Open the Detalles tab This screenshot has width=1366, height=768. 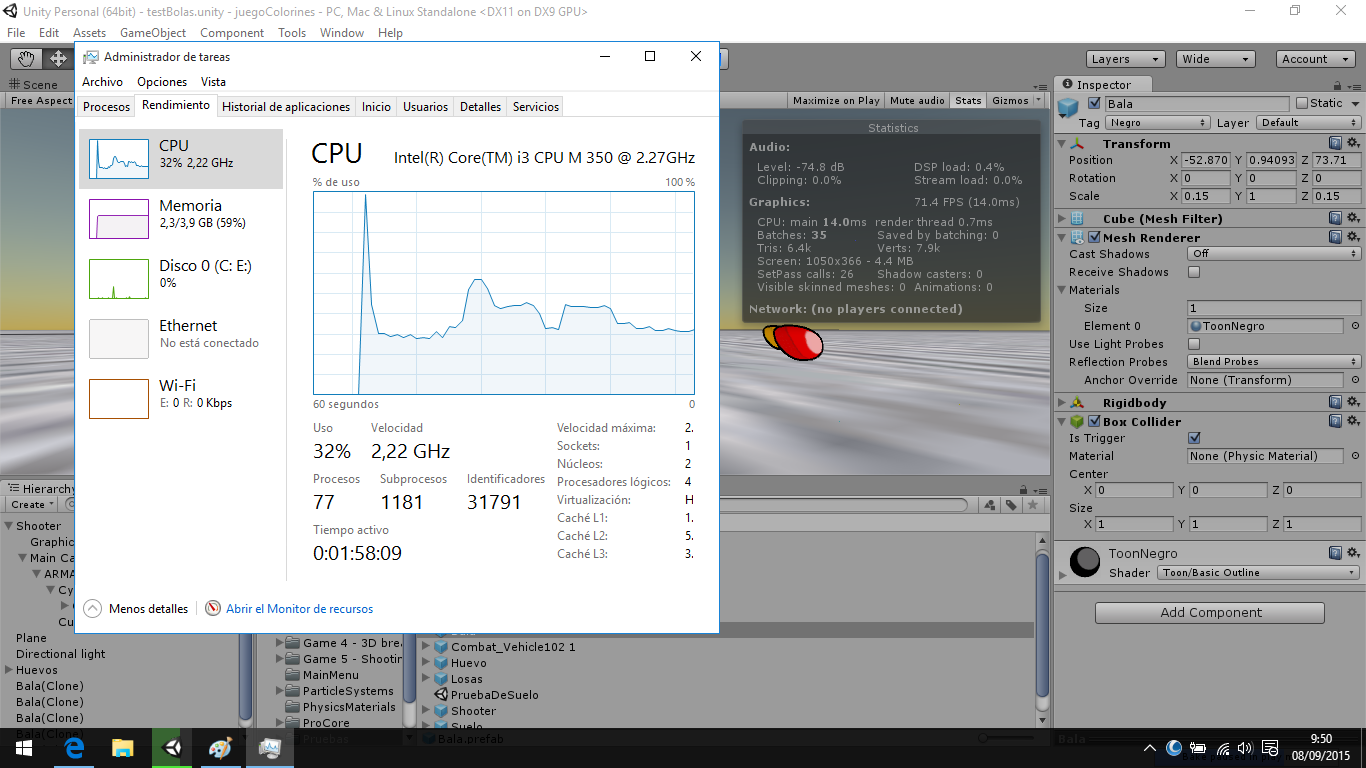pos(480,106)
